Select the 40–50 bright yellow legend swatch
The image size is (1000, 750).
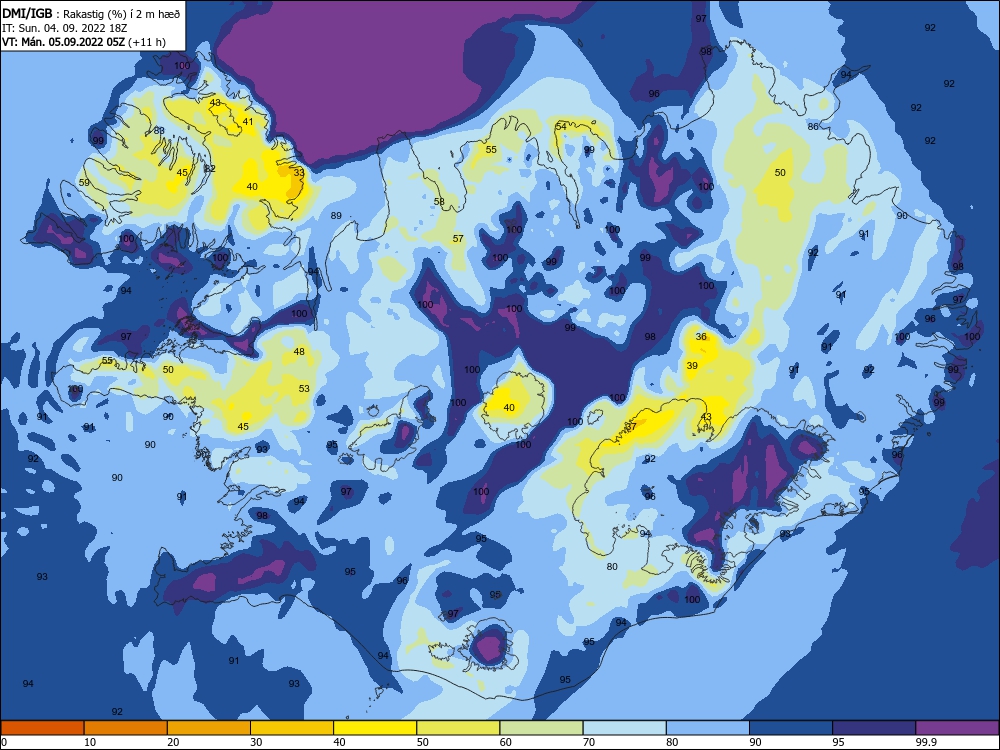point(375,728)
